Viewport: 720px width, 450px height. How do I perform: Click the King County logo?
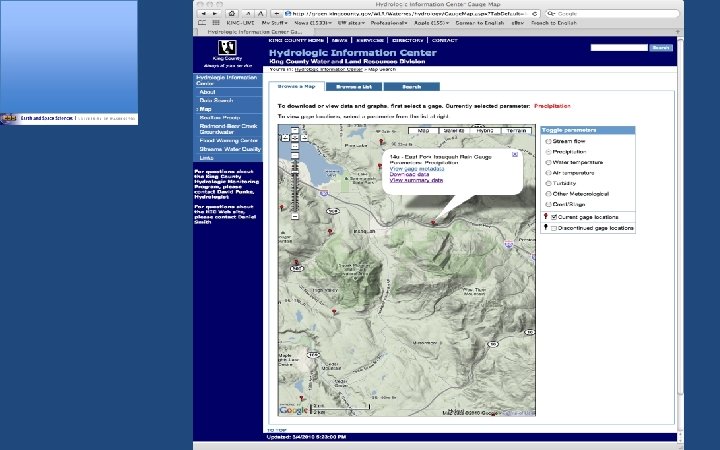(x=227, y=47)
